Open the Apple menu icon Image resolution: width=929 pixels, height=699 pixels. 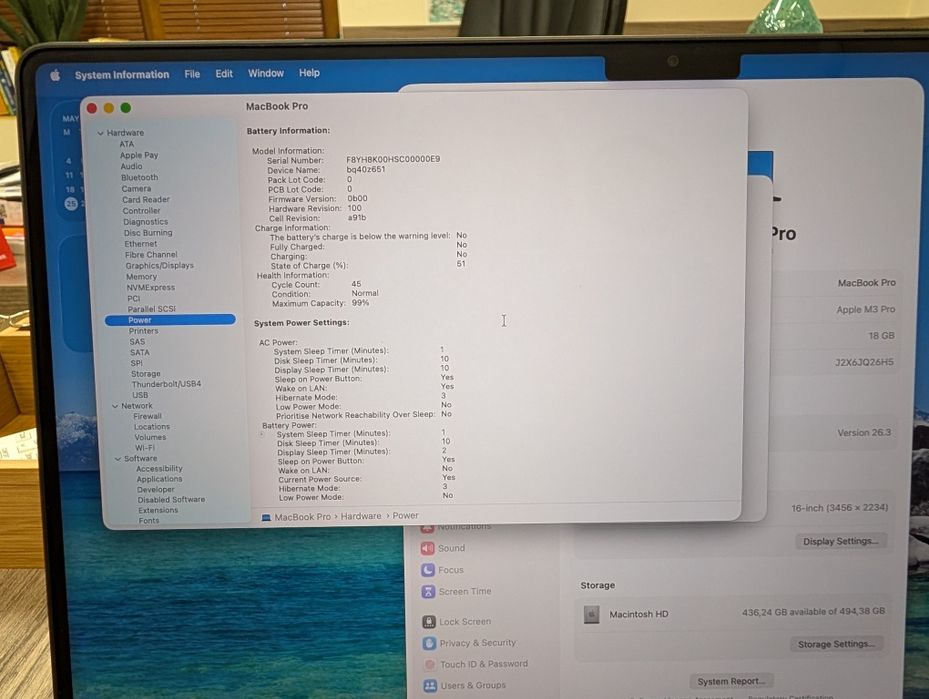pyautogui.click(x=55, y=75)
